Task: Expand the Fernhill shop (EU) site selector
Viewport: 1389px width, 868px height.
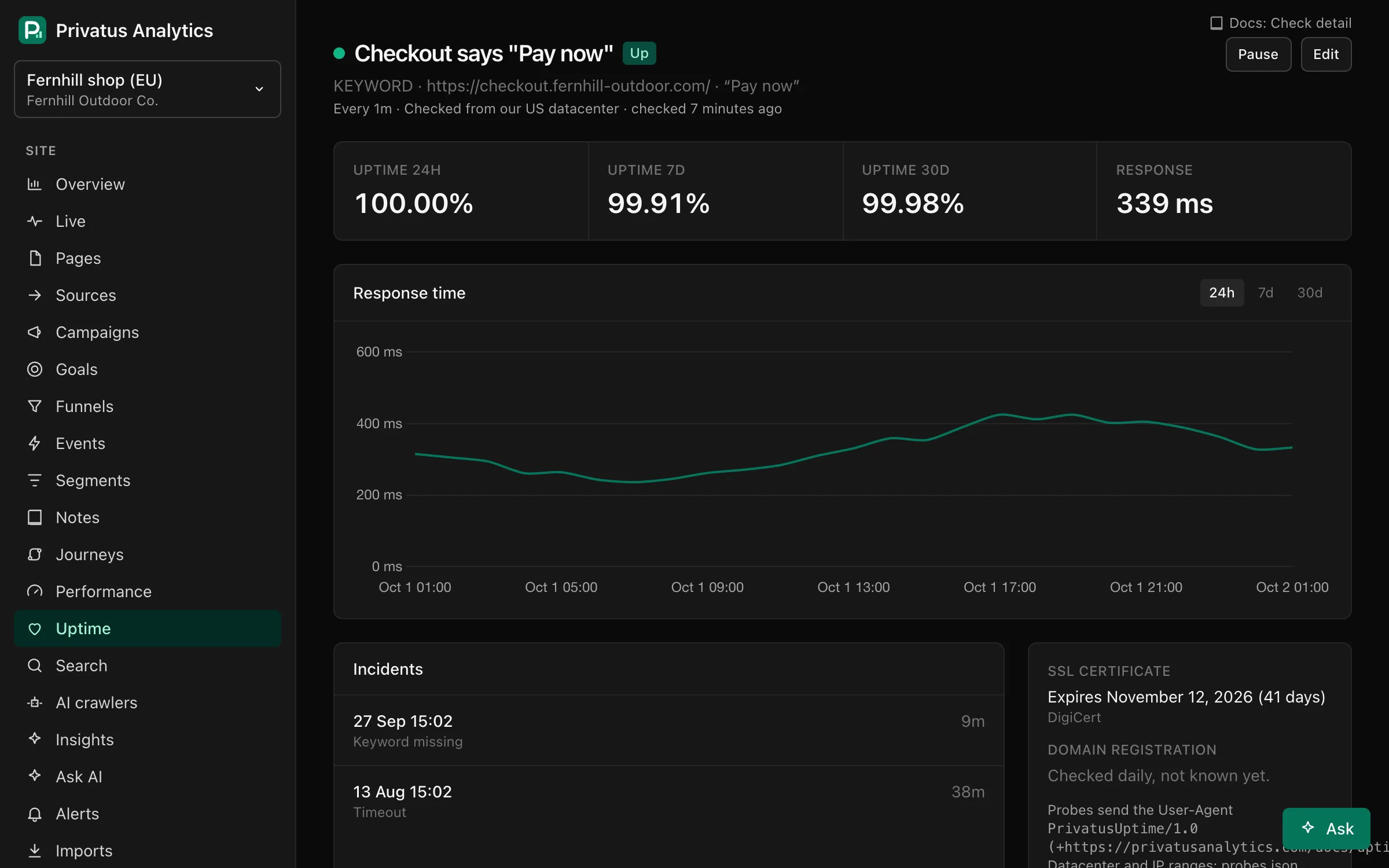Action: (x=148, y=89)
